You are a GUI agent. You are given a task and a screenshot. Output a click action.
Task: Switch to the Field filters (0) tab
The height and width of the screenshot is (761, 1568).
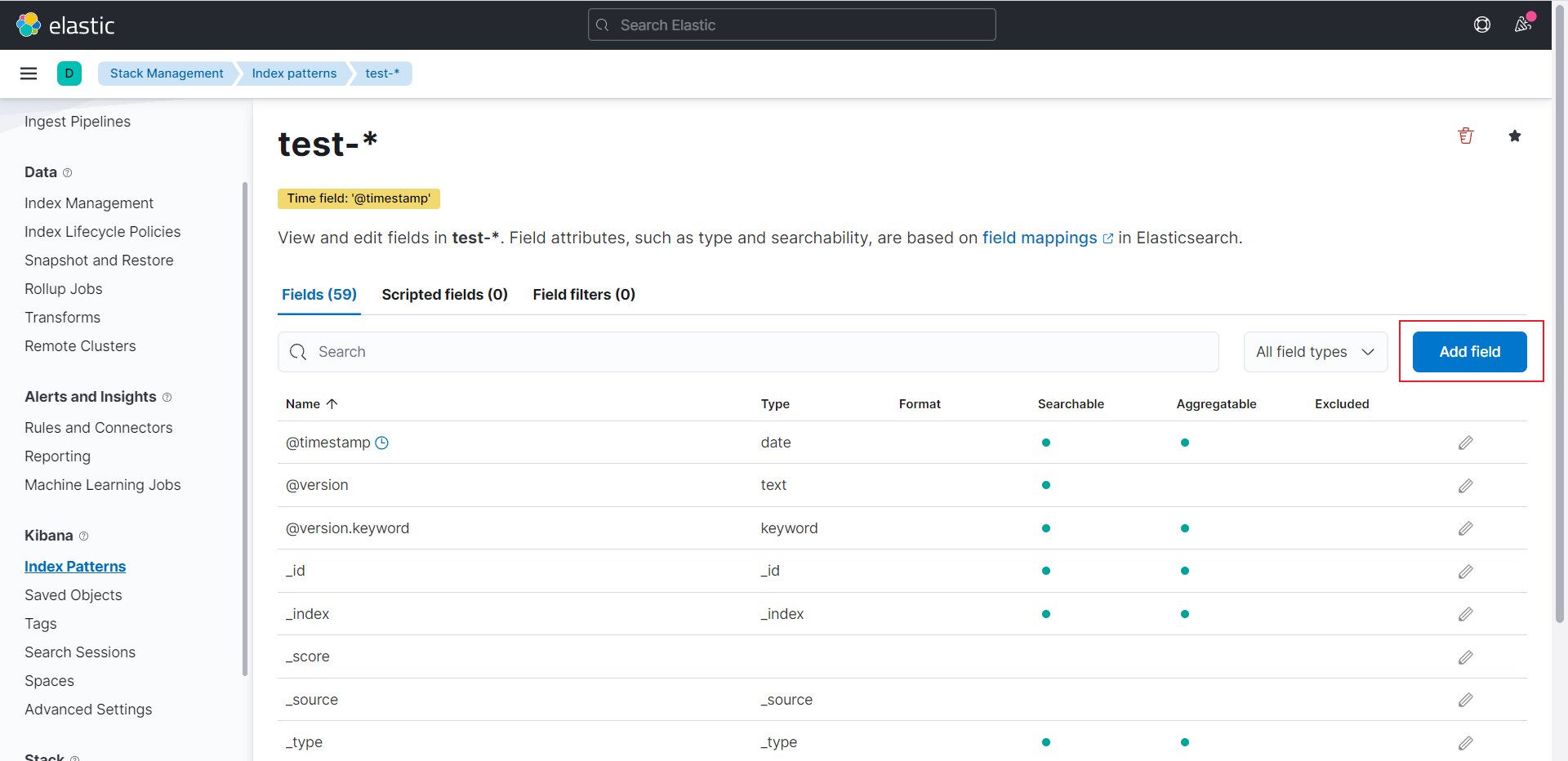click(584, 295)
